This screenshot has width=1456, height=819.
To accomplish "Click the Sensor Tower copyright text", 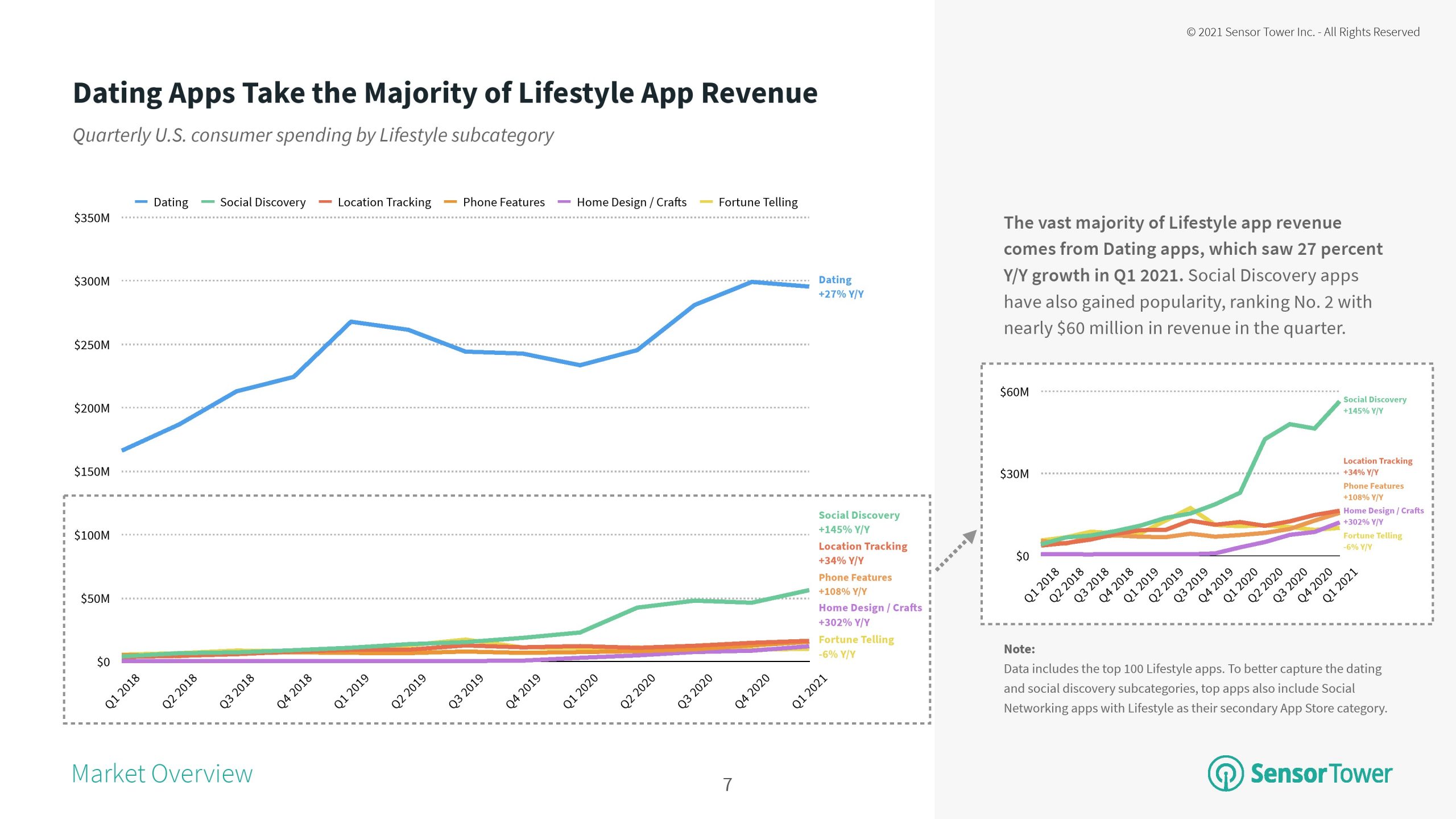I will [x=1302, y=32].
